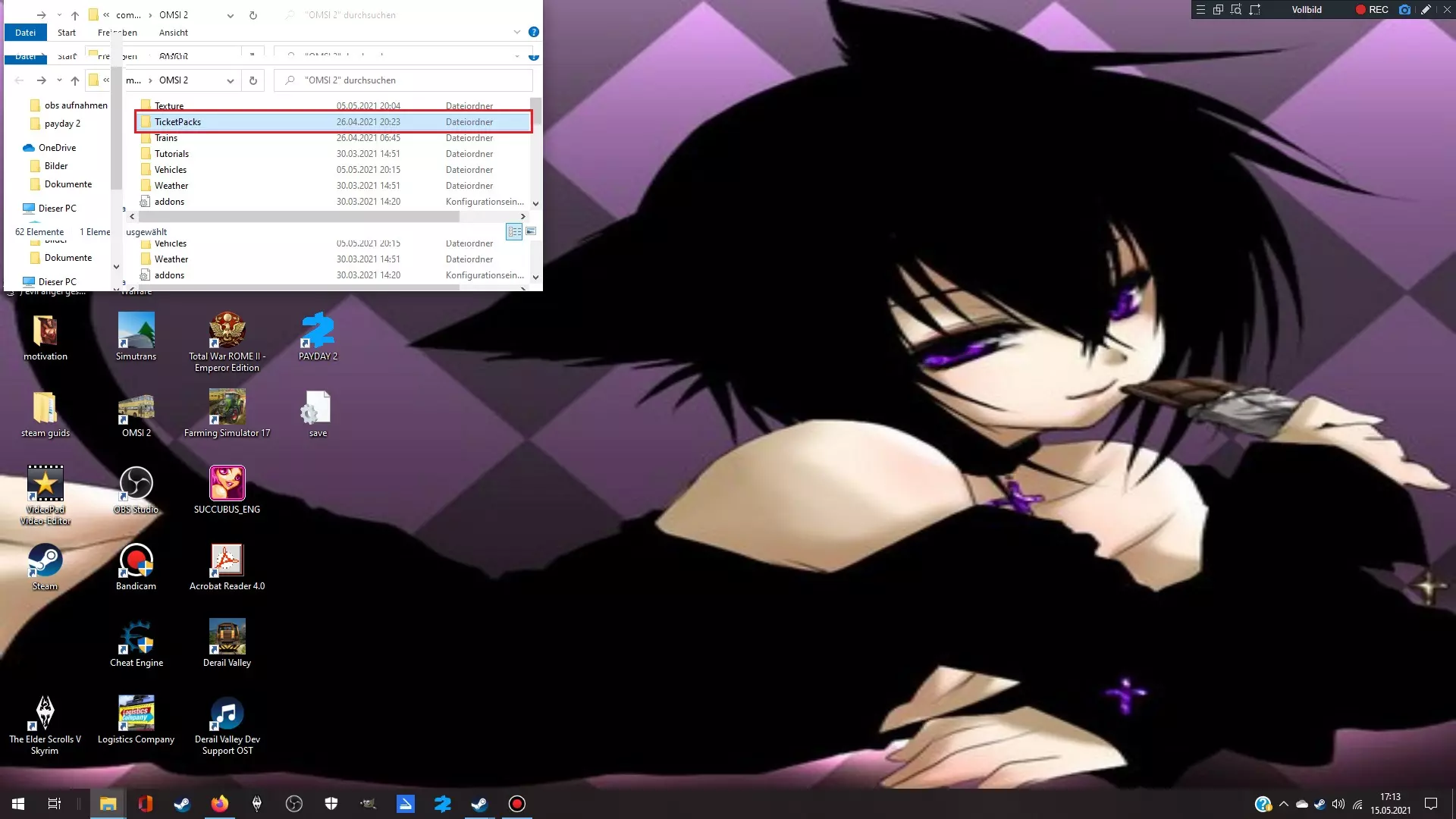
Task: Open recent locations dropdown beside forward arrow
Action: pyautogui.click(x=59, y=80)
